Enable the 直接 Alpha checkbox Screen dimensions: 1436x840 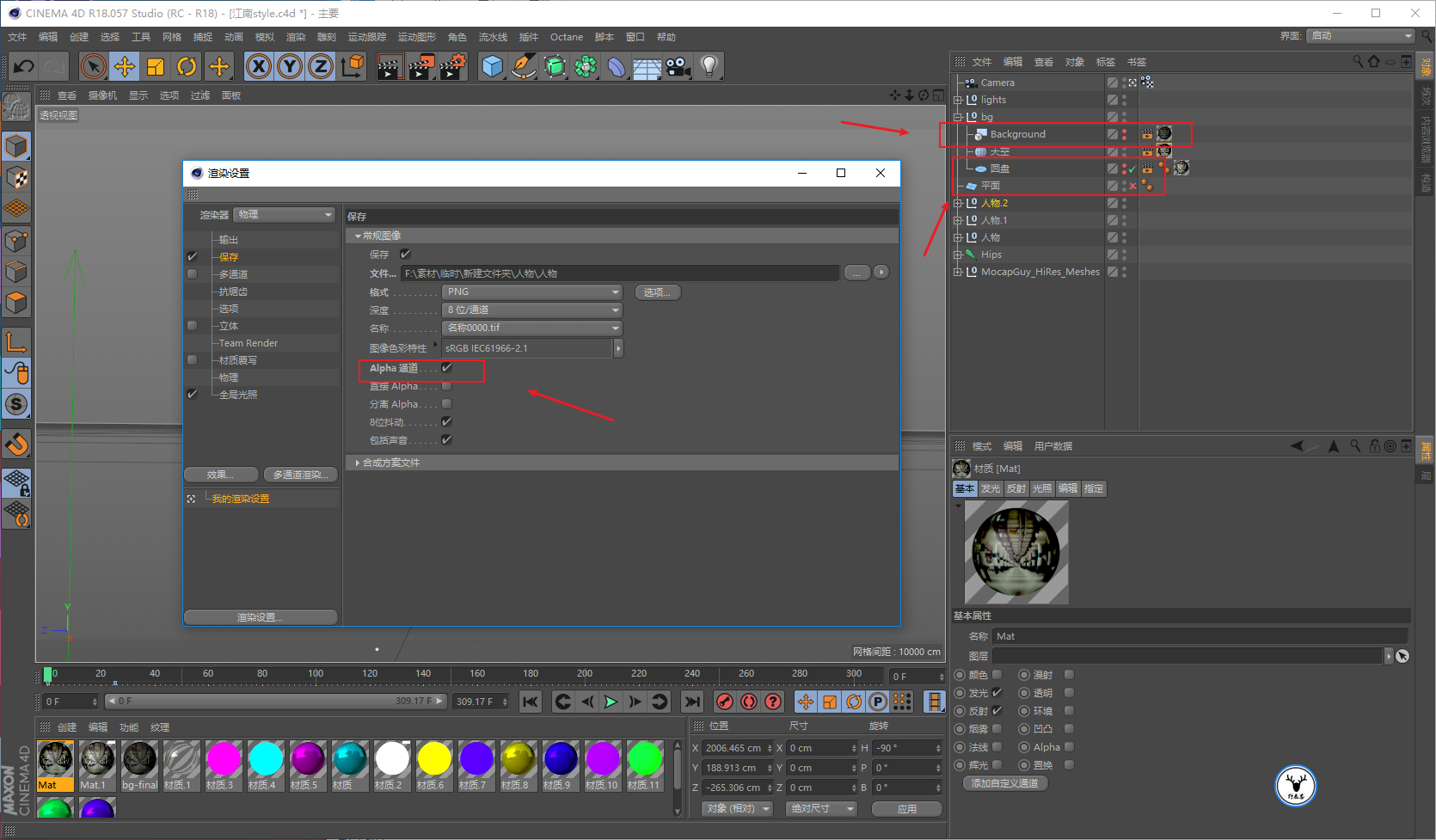click(447, 386)
